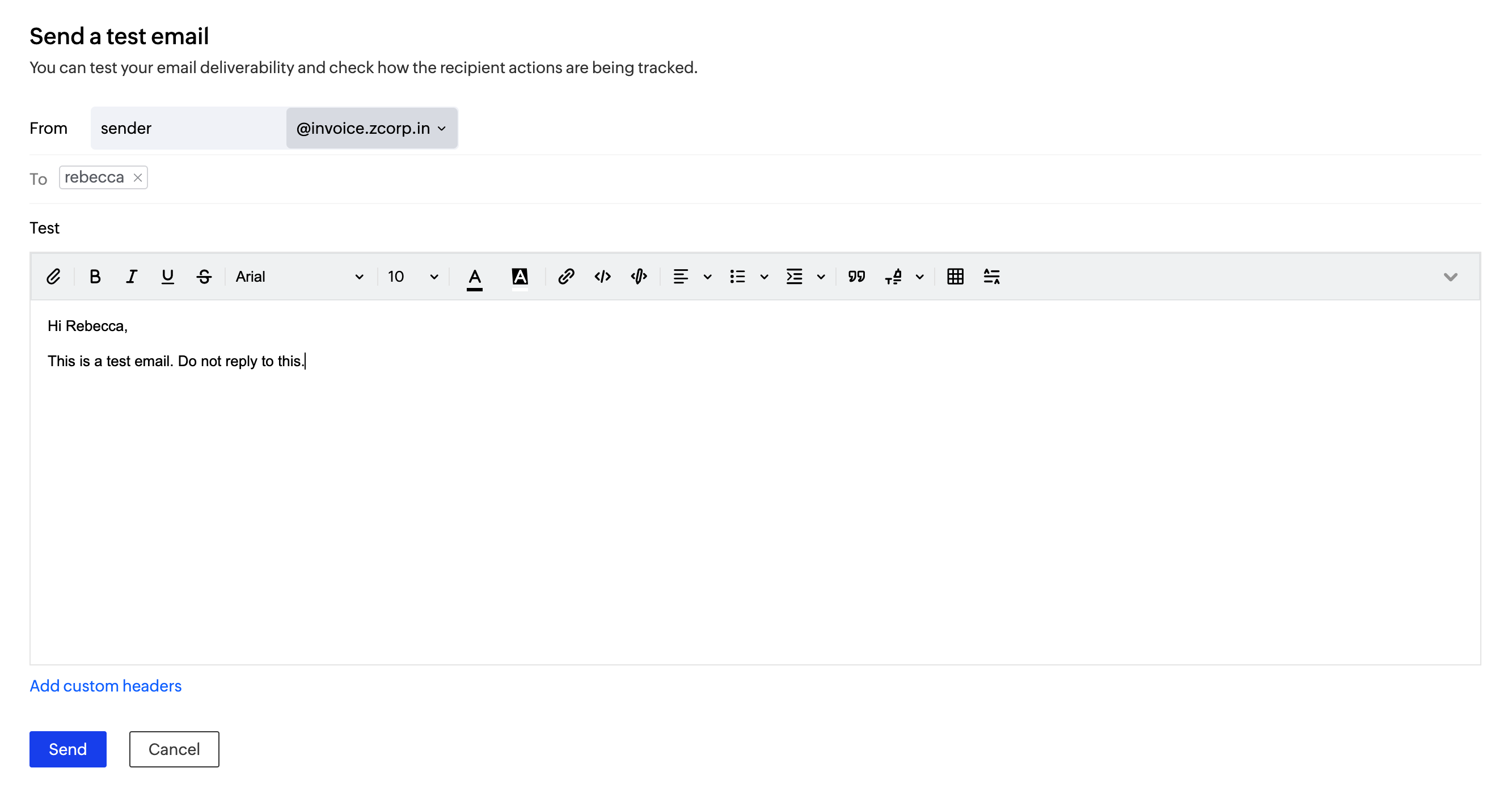Insert a hyperlink using link icon
The height and width of the screenshot is (789, 1512).
[566, 276]
